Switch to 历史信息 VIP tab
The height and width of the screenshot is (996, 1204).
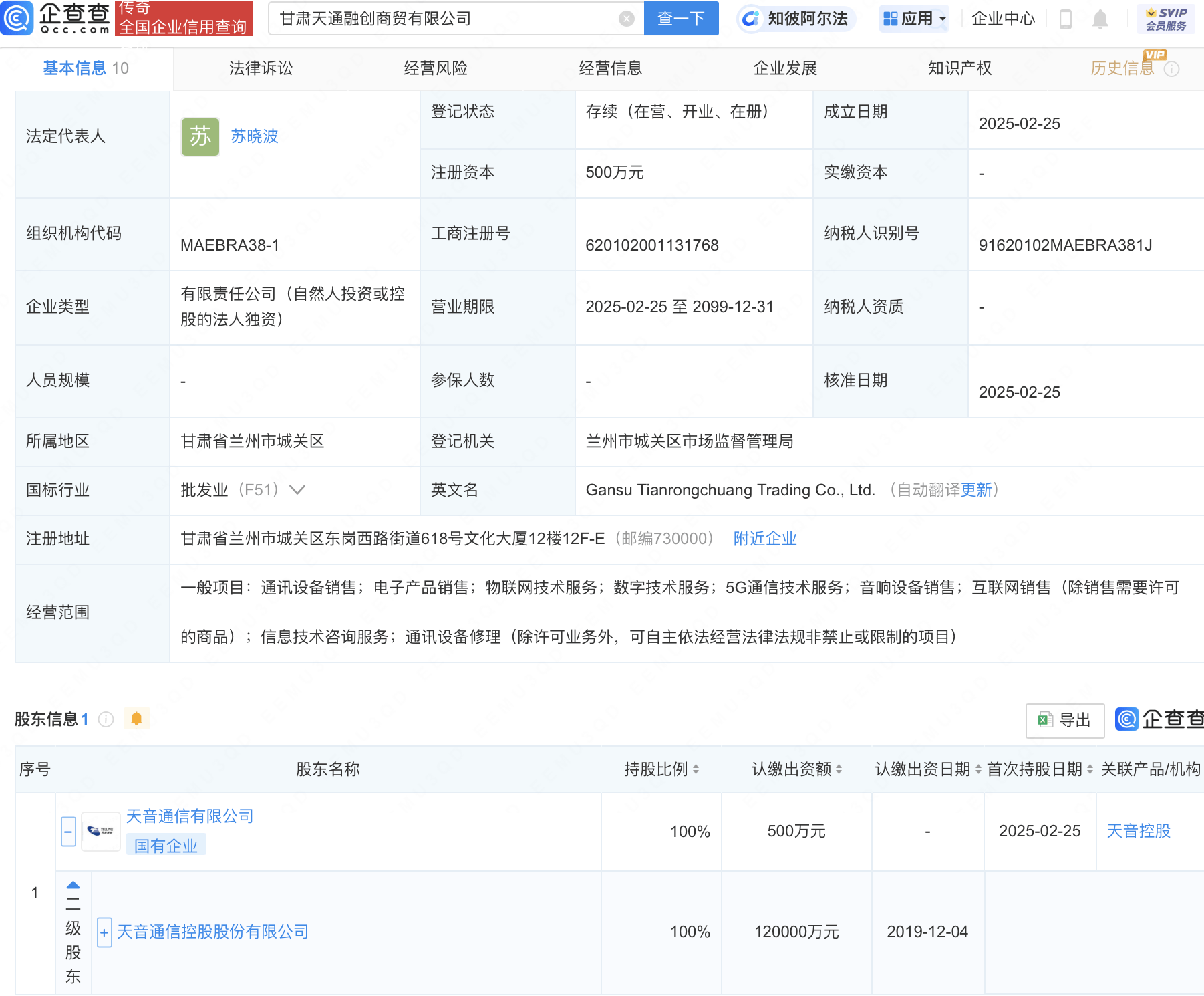click(1122, 68)
